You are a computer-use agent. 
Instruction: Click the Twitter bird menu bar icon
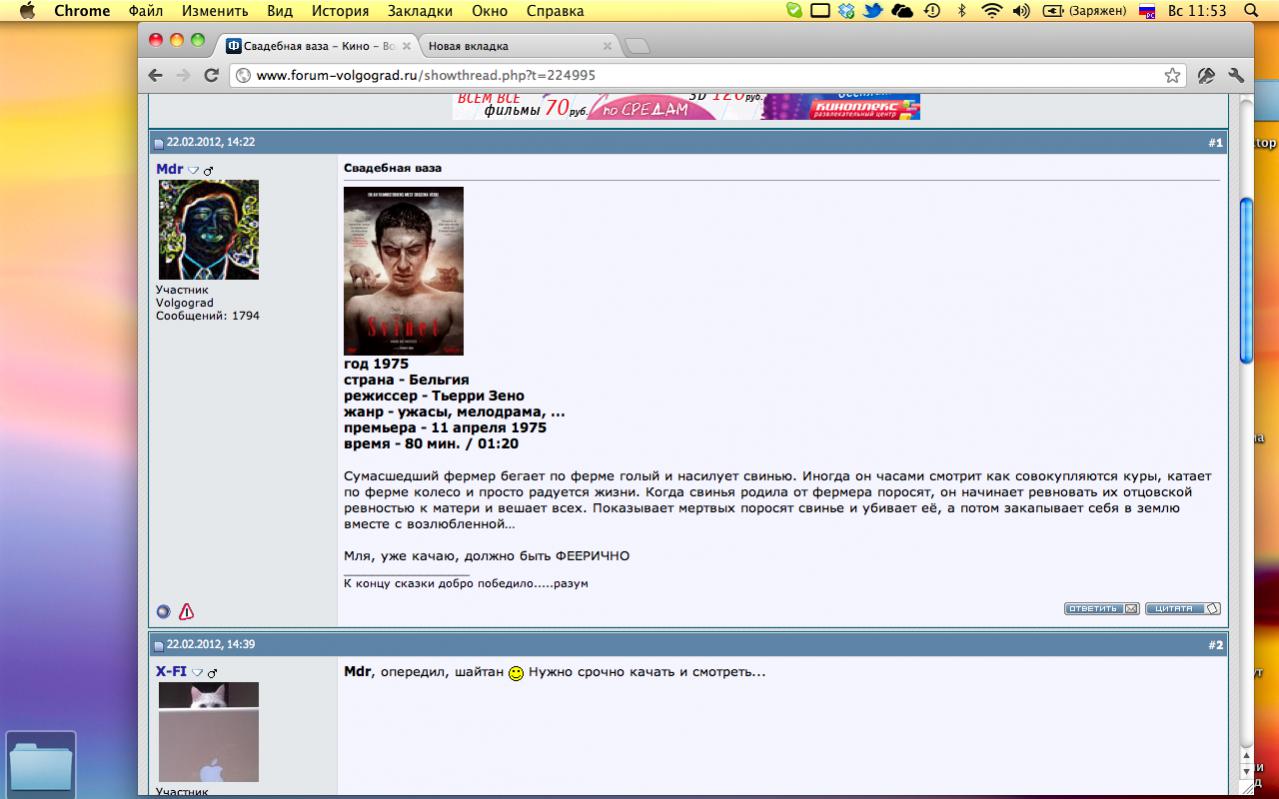(x=873, y=11)
